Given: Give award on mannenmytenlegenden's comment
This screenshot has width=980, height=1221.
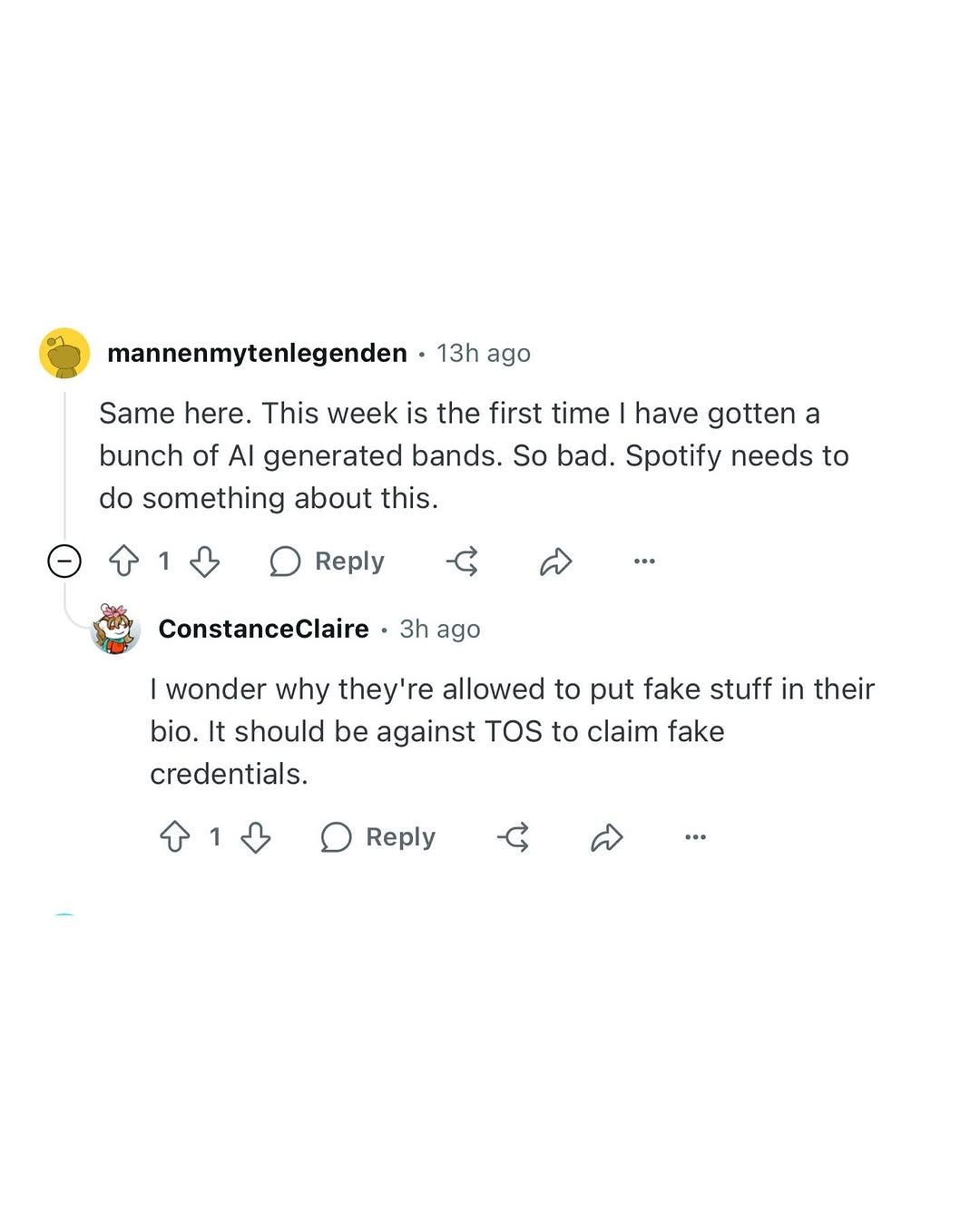Looking at the screenshot, I should [x=463, y=562].
